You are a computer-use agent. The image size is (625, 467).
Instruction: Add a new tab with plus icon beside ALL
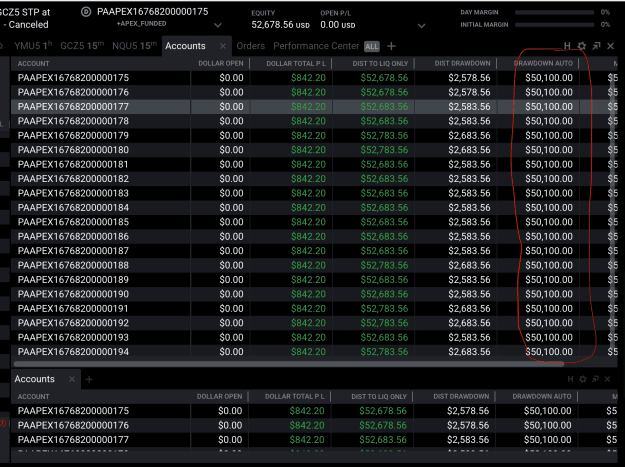click(x=391, y=46)
